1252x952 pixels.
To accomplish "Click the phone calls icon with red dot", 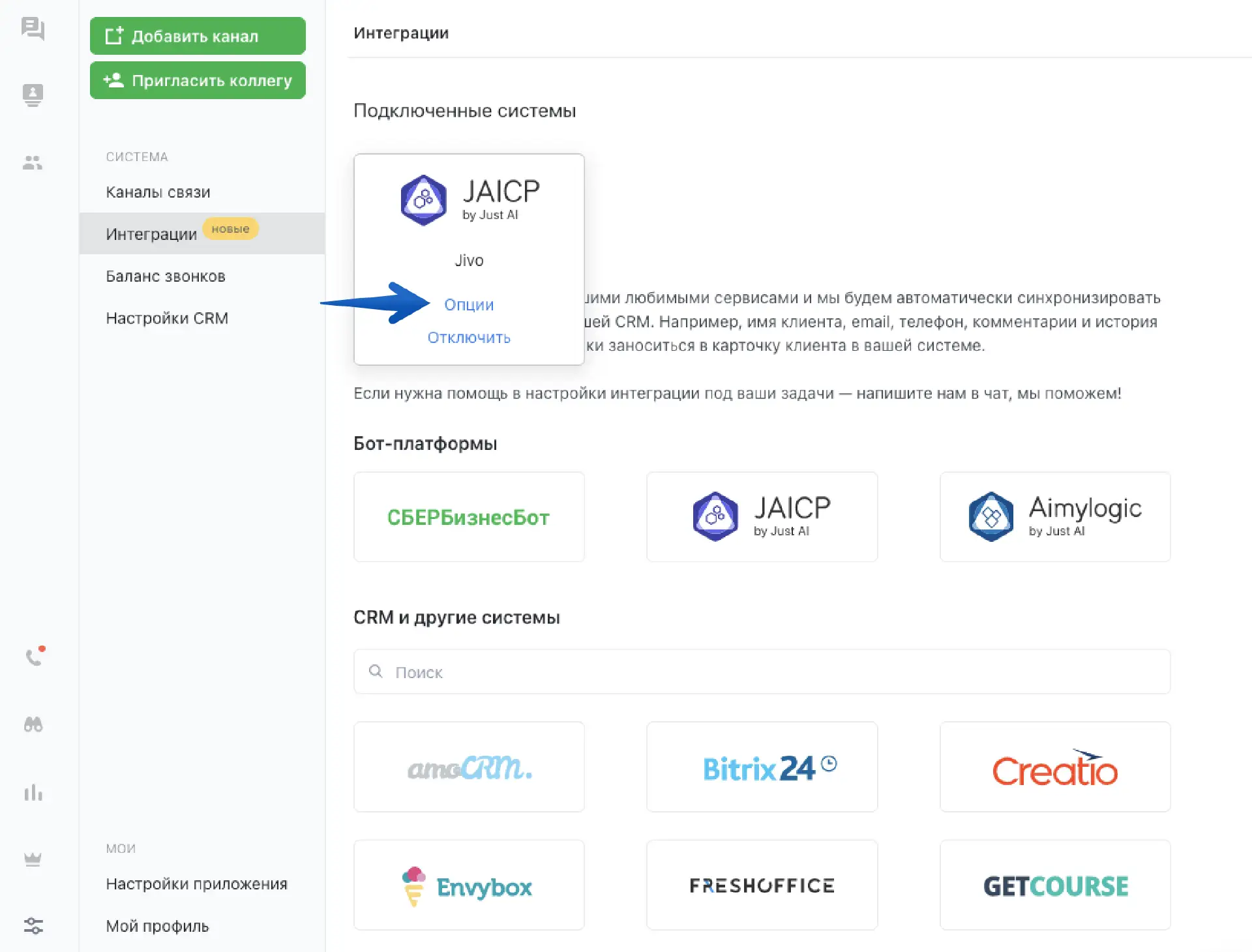I will (x=34, y=656).
